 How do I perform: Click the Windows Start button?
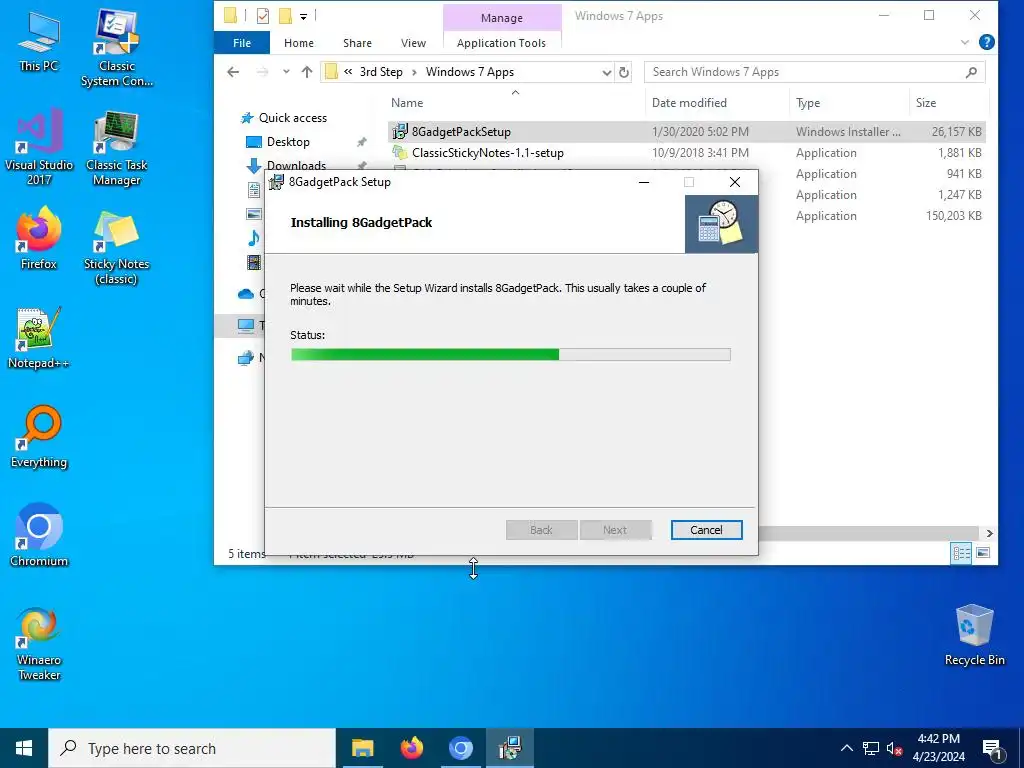tap(24, 748)
